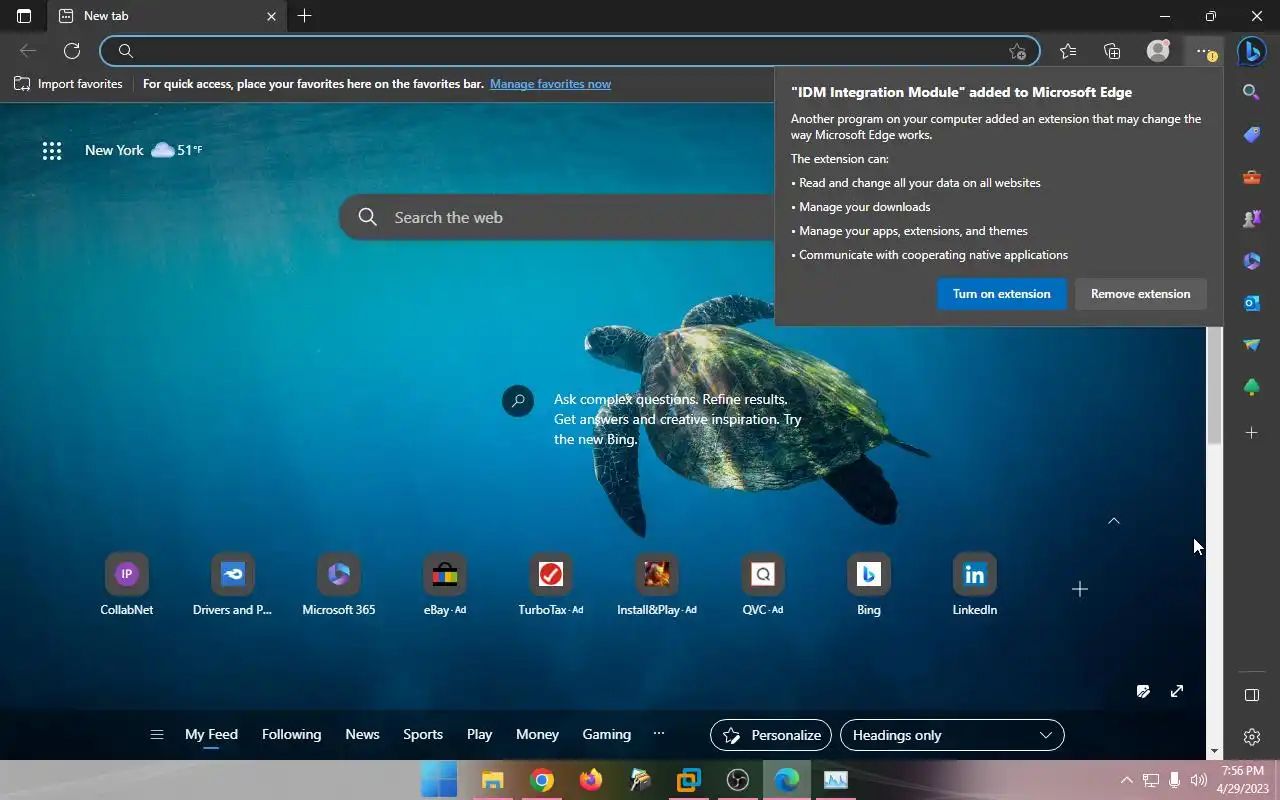This screenshot has height=800, width=1280.
Task: Switch to the News tab
Action: (362, 734)
